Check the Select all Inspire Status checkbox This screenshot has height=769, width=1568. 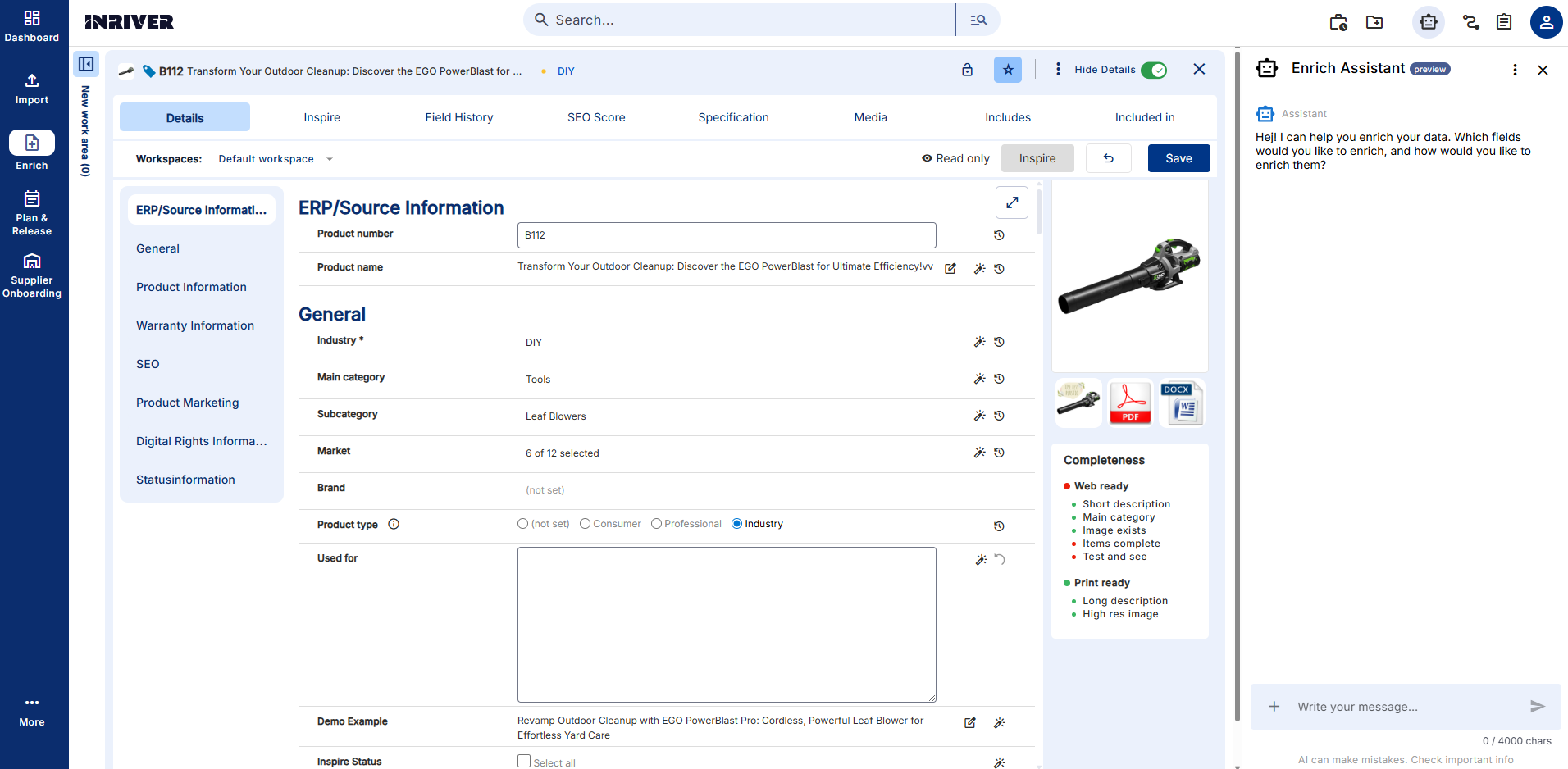524,761
